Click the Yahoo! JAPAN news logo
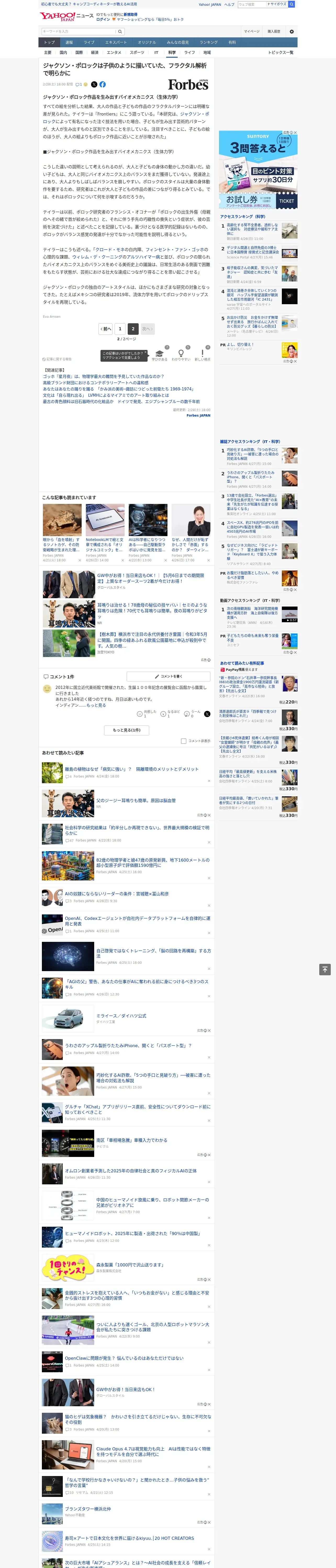 (67, 16)
